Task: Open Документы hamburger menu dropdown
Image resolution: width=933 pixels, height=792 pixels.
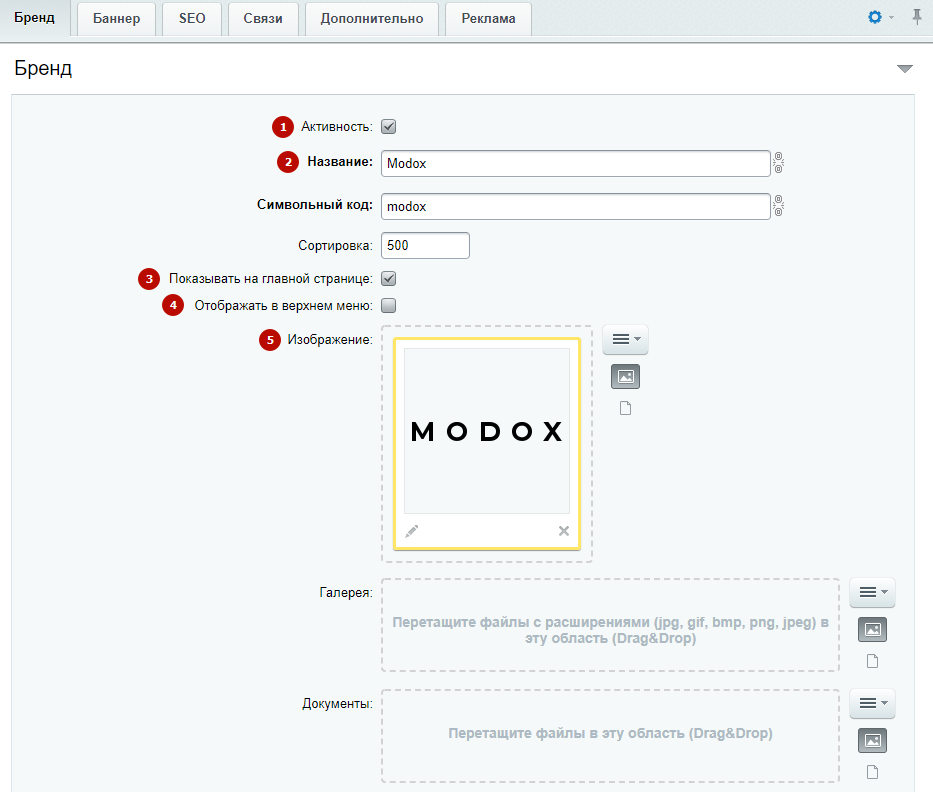Action: 872,703
